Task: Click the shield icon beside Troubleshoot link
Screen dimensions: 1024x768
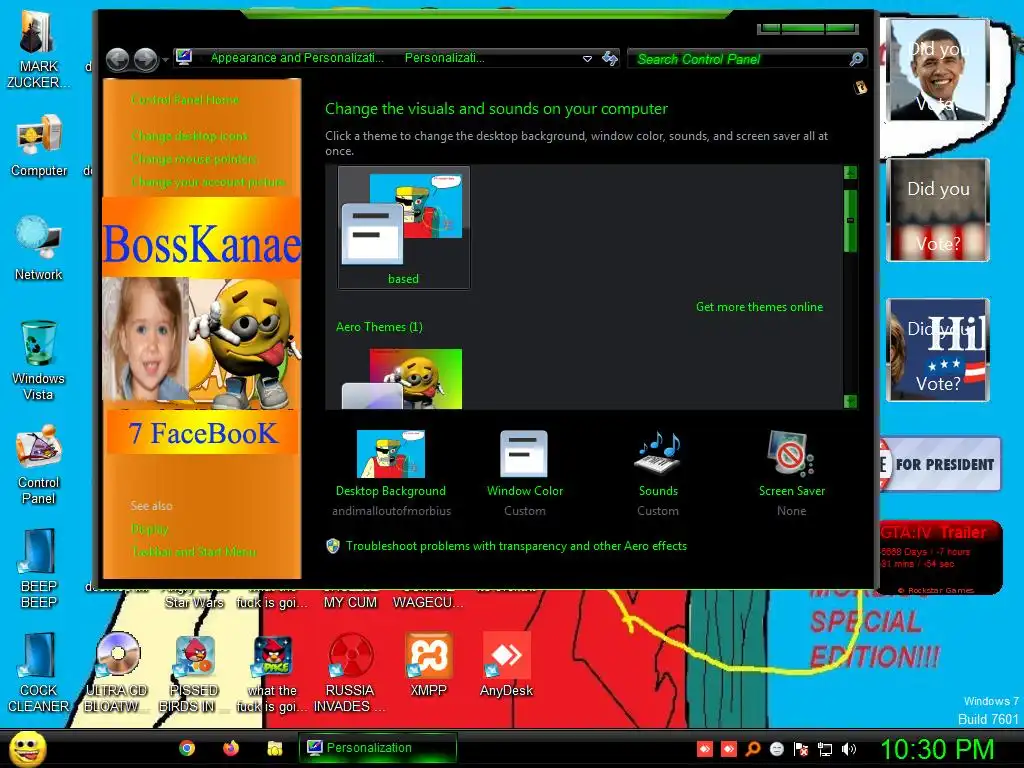Action: tap(333, 546)
